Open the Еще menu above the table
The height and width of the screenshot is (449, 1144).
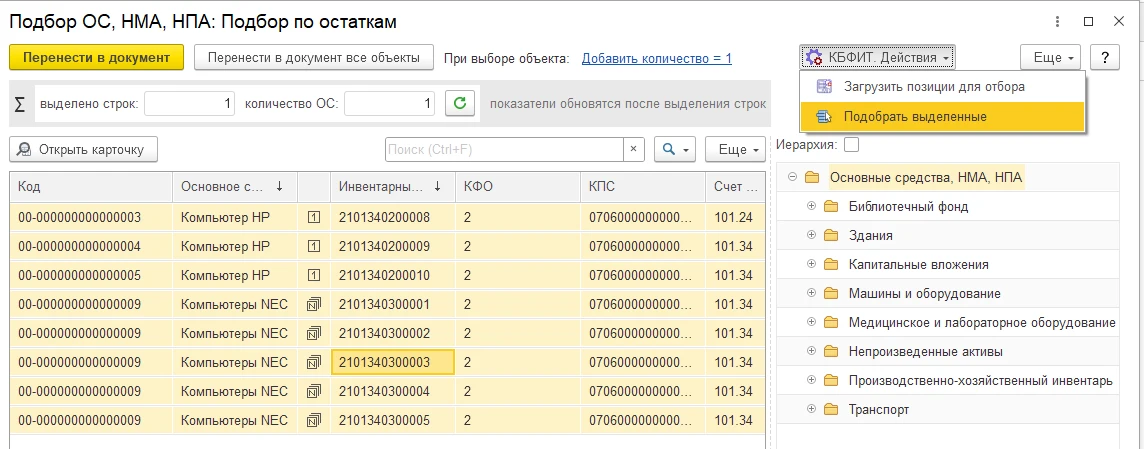(x=735, y=150)
